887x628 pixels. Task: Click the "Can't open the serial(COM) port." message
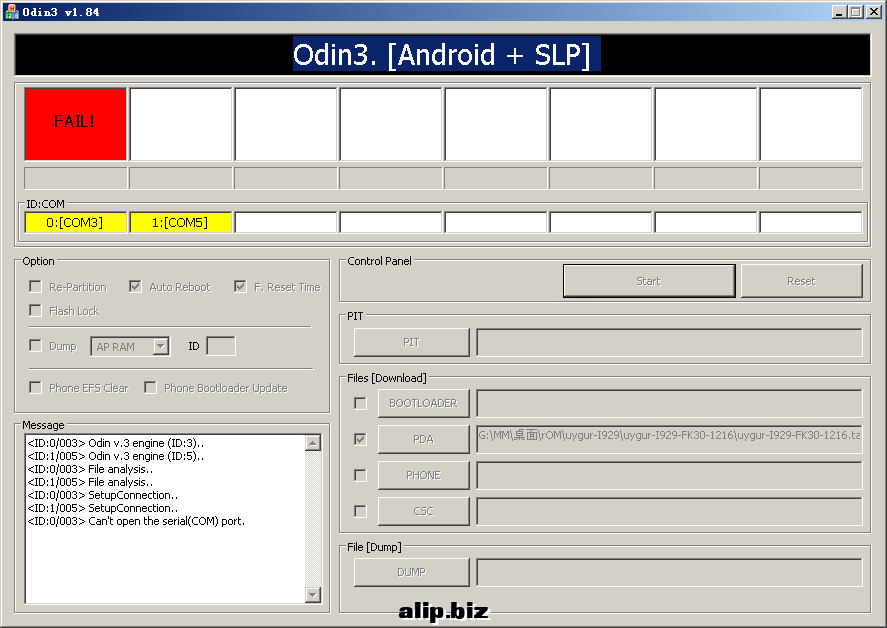click(166, 521)
